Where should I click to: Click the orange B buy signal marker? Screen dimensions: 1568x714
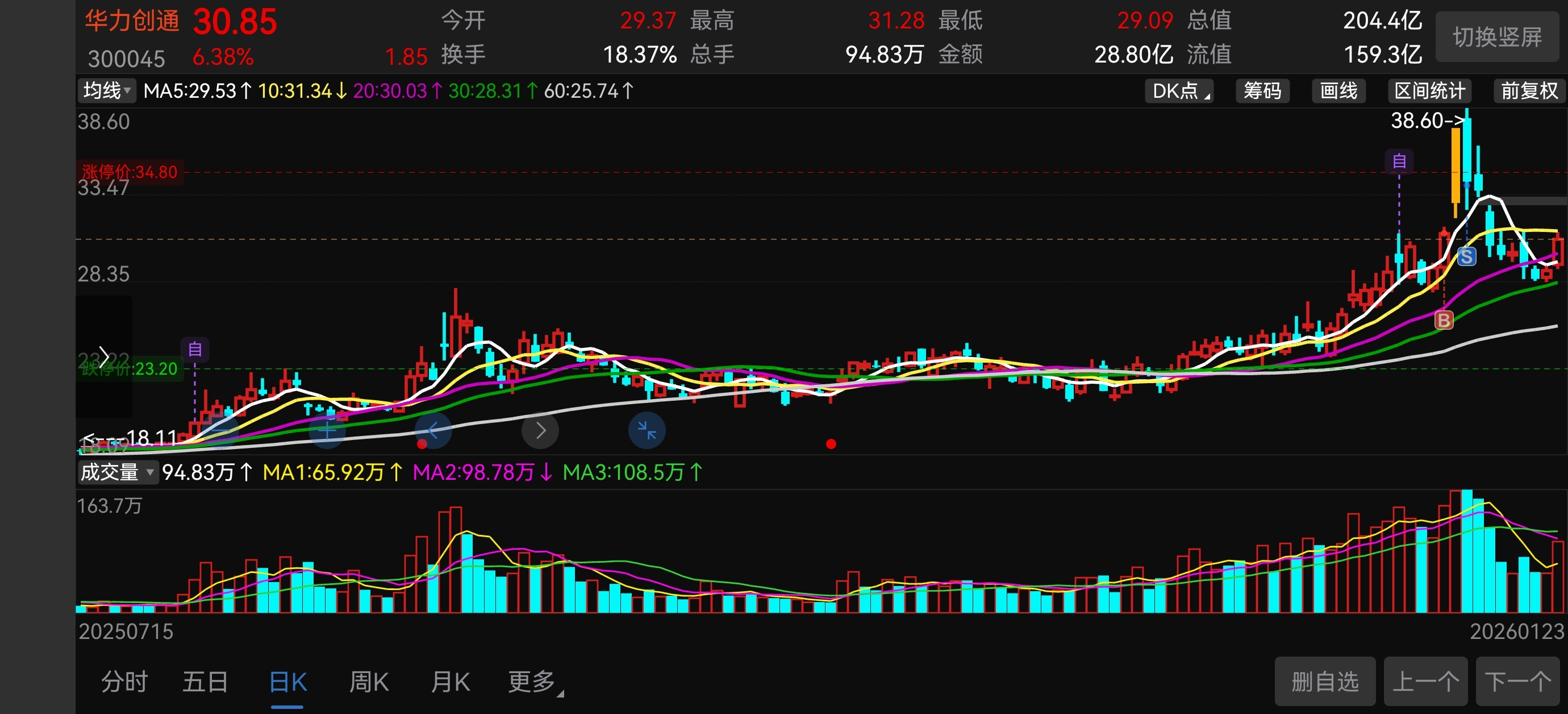point(1444,320)
